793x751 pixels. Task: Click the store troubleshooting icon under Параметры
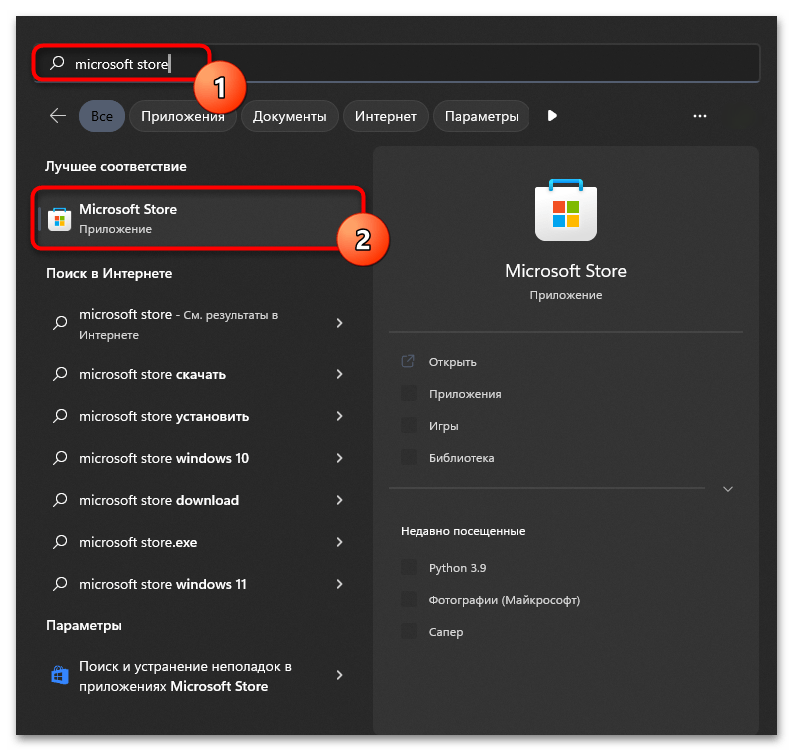tap(60, 675)
